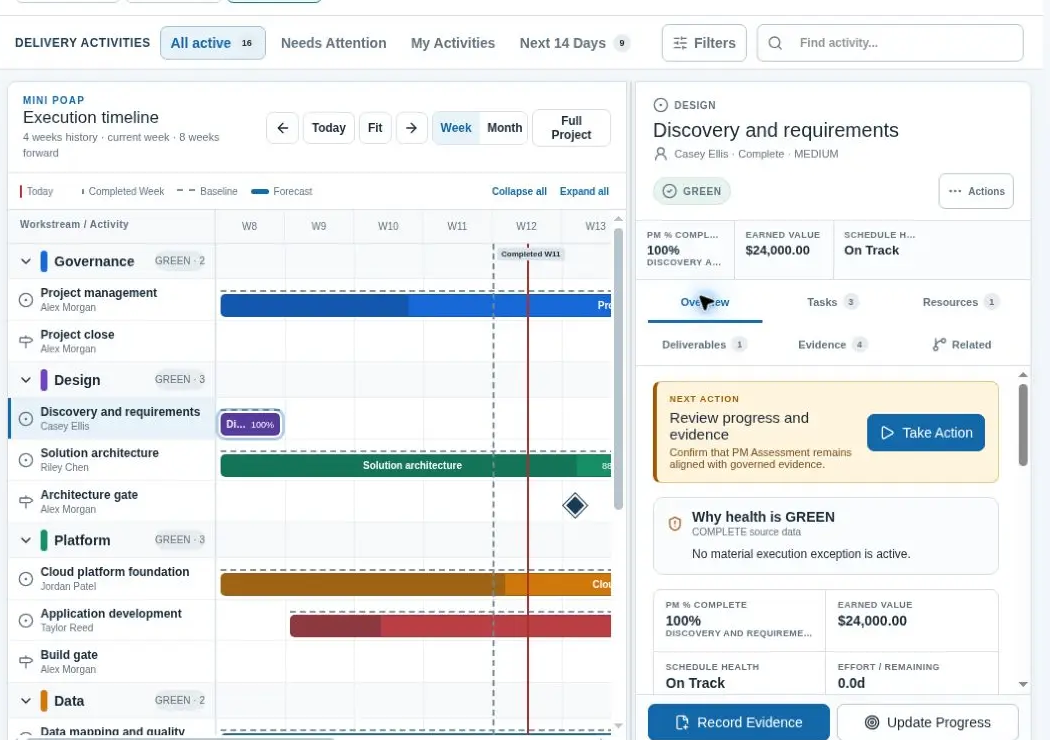The height and width of the screenshot is (740, 1050).
Task: Click the Application development circle status icon
Action: 25,621
